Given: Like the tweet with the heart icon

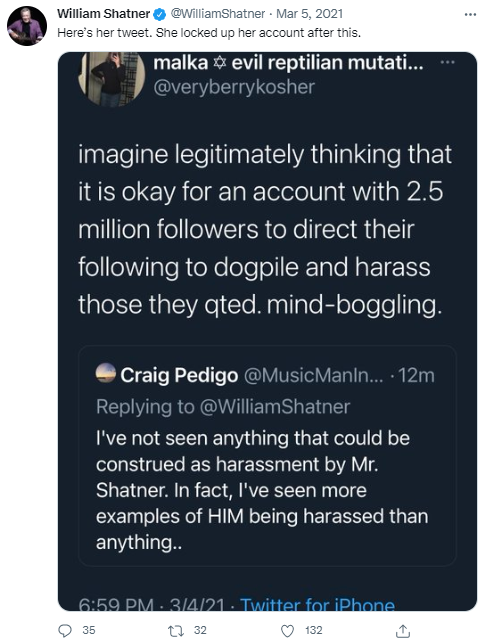Looking at the screenshot, I should (x=287, y=631).
